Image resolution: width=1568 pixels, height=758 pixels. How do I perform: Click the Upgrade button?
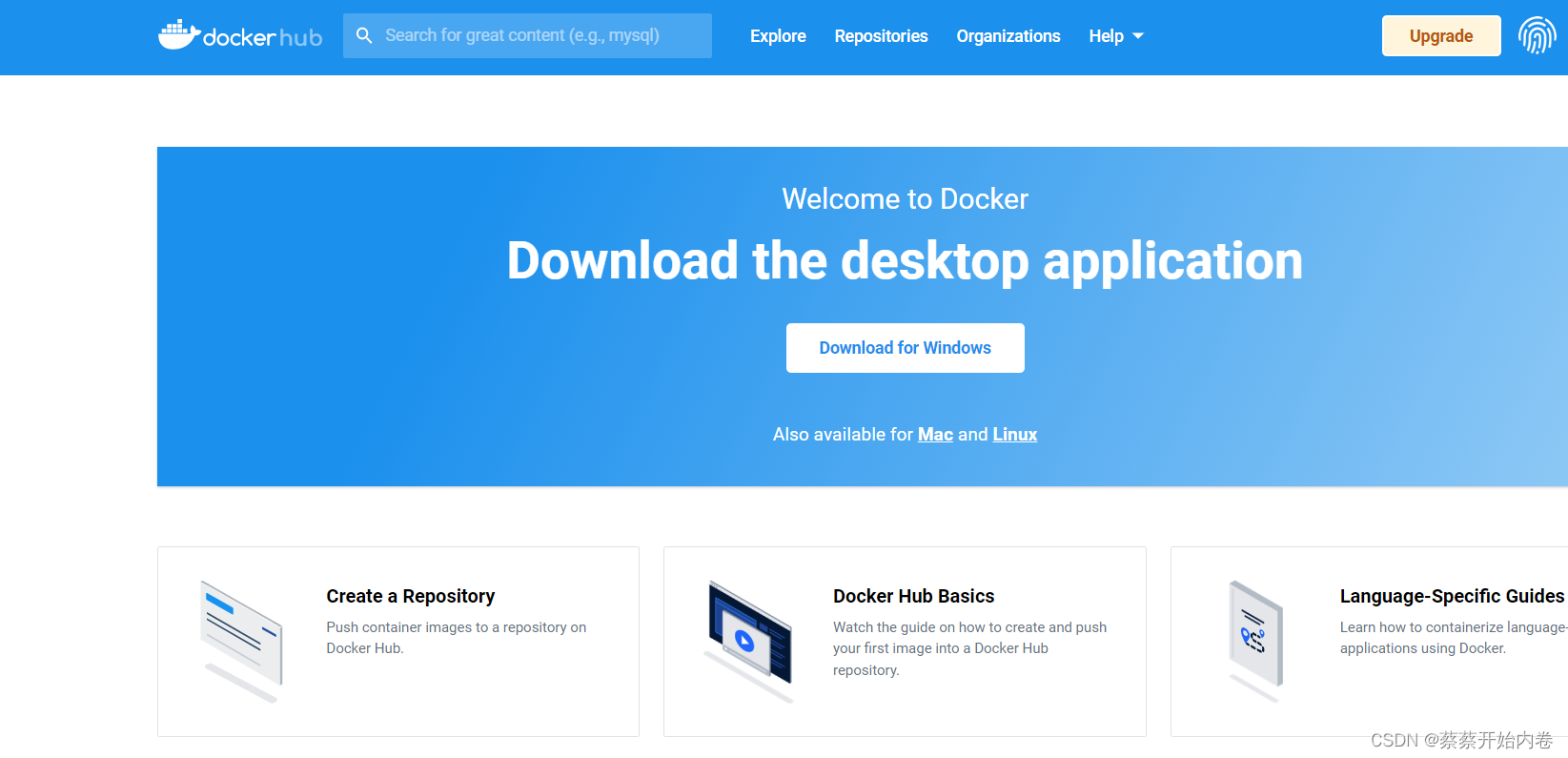1441,36
